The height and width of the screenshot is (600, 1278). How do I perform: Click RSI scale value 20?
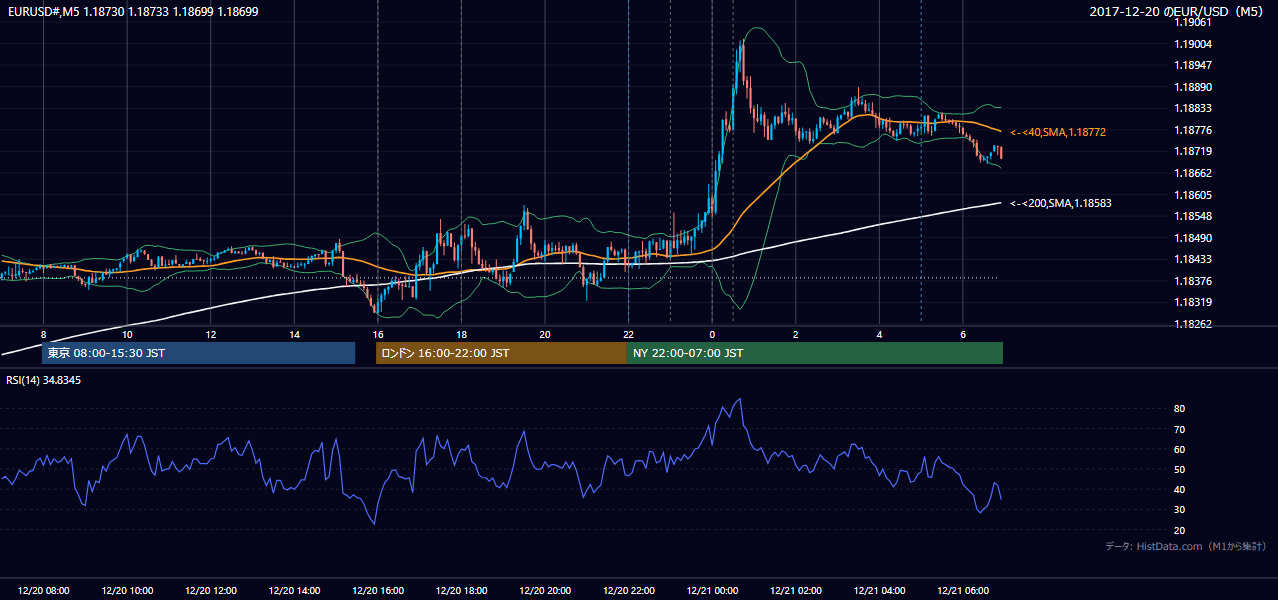[1180, 530]
